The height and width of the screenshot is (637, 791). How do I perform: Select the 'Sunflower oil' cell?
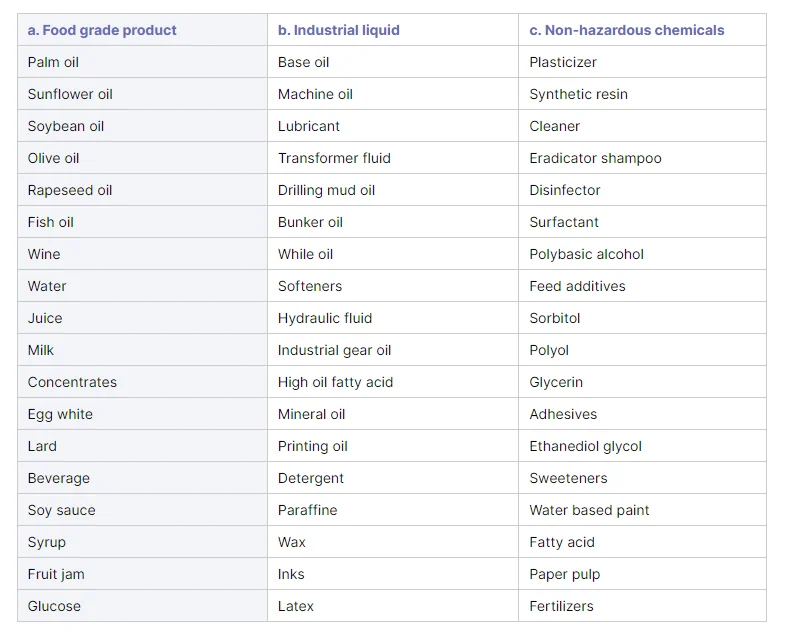(70, 94)
